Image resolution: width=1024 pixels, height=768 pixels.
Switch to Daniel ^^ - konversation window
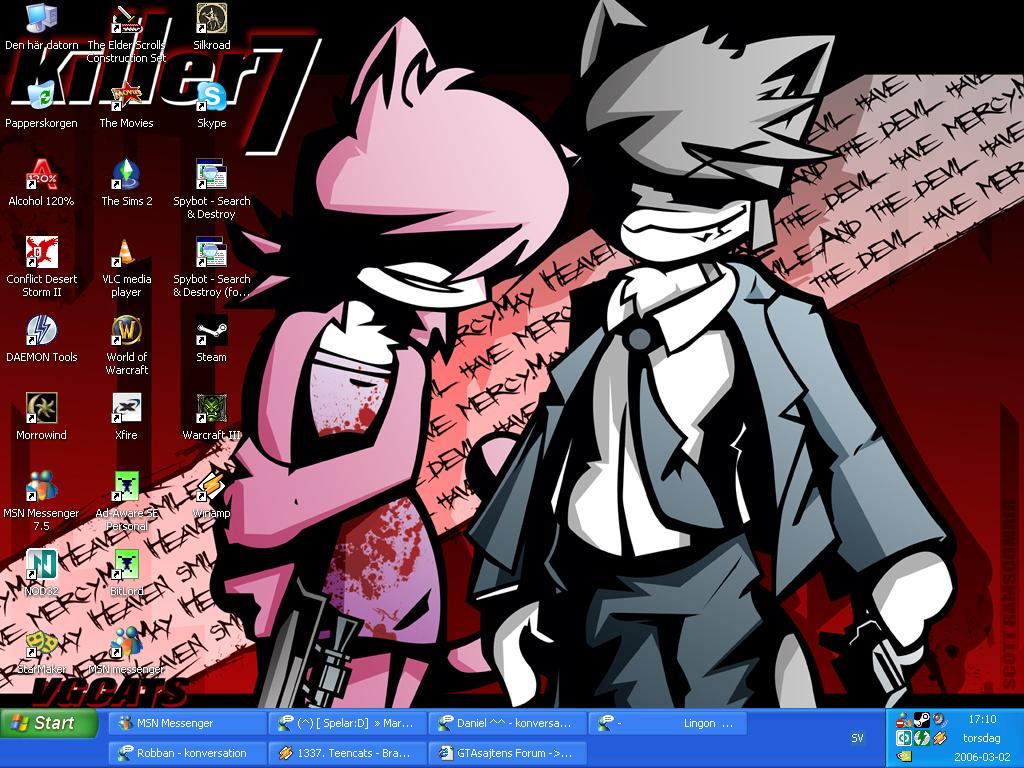pyautogui.click(x=507, y=723)
